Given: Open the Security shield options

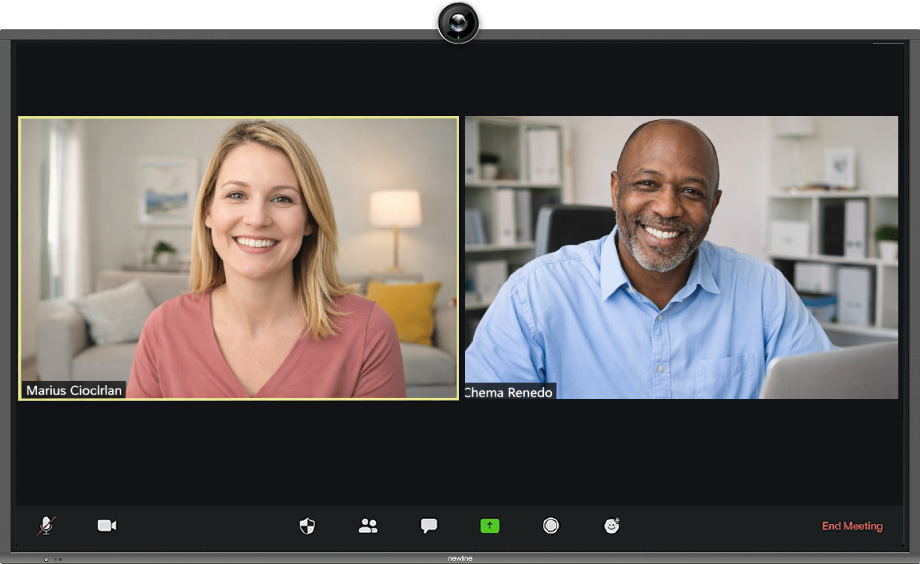Looking at the screenshot, I should point(307,526).
